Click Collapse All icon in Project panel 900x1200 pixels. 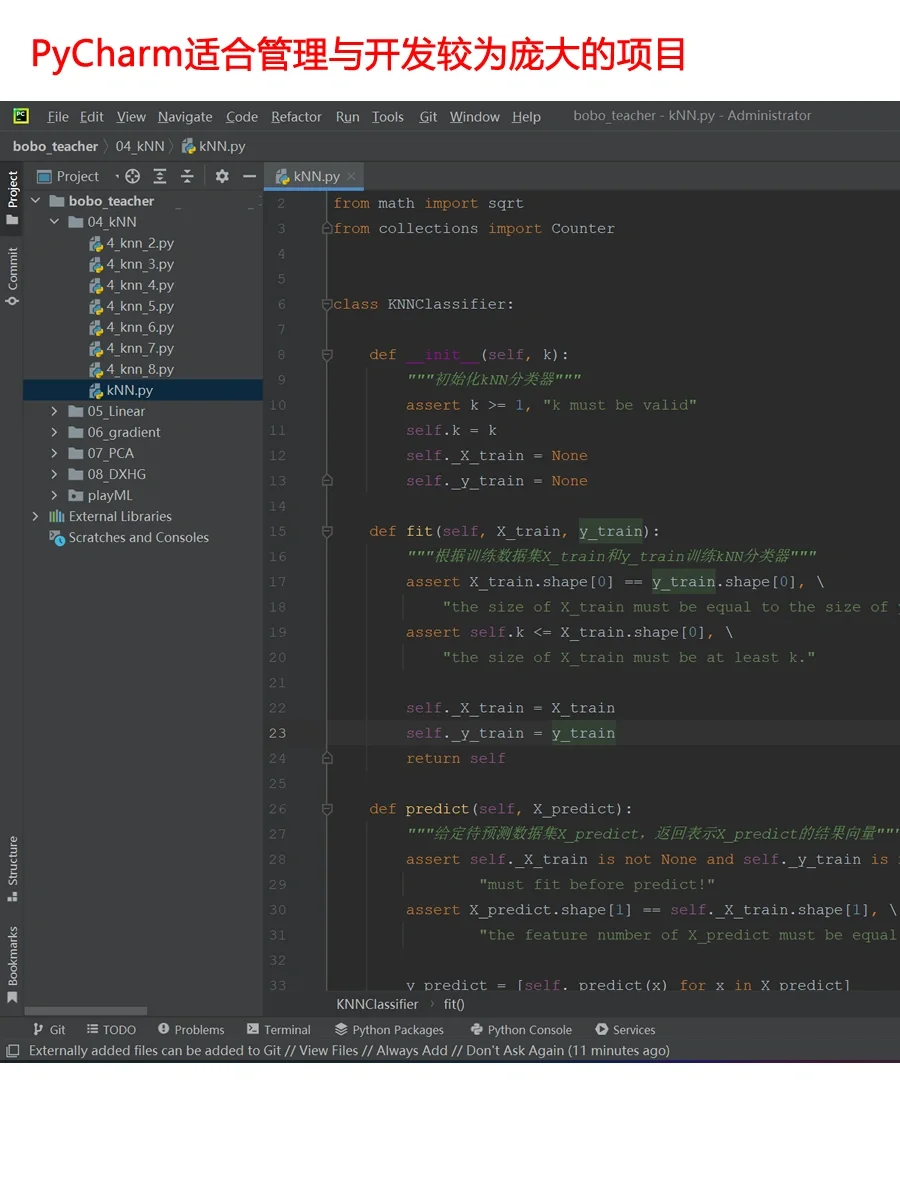click(187, 176)
